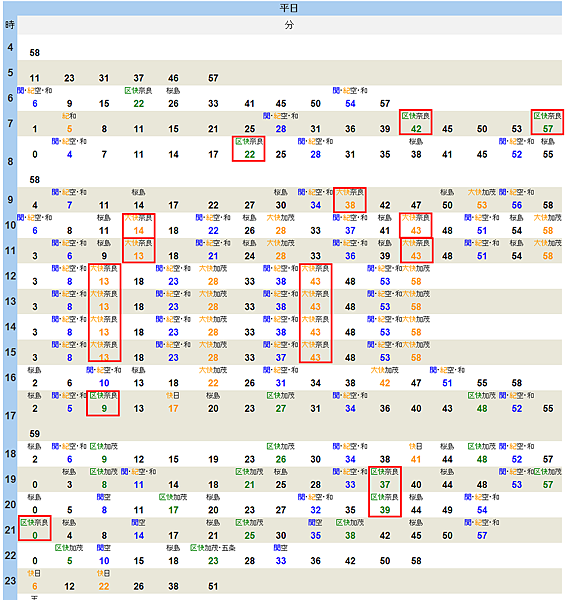570x600 pixels.
Task: Choose the blue 9:07 departure
Action: [x=69, y=205]
